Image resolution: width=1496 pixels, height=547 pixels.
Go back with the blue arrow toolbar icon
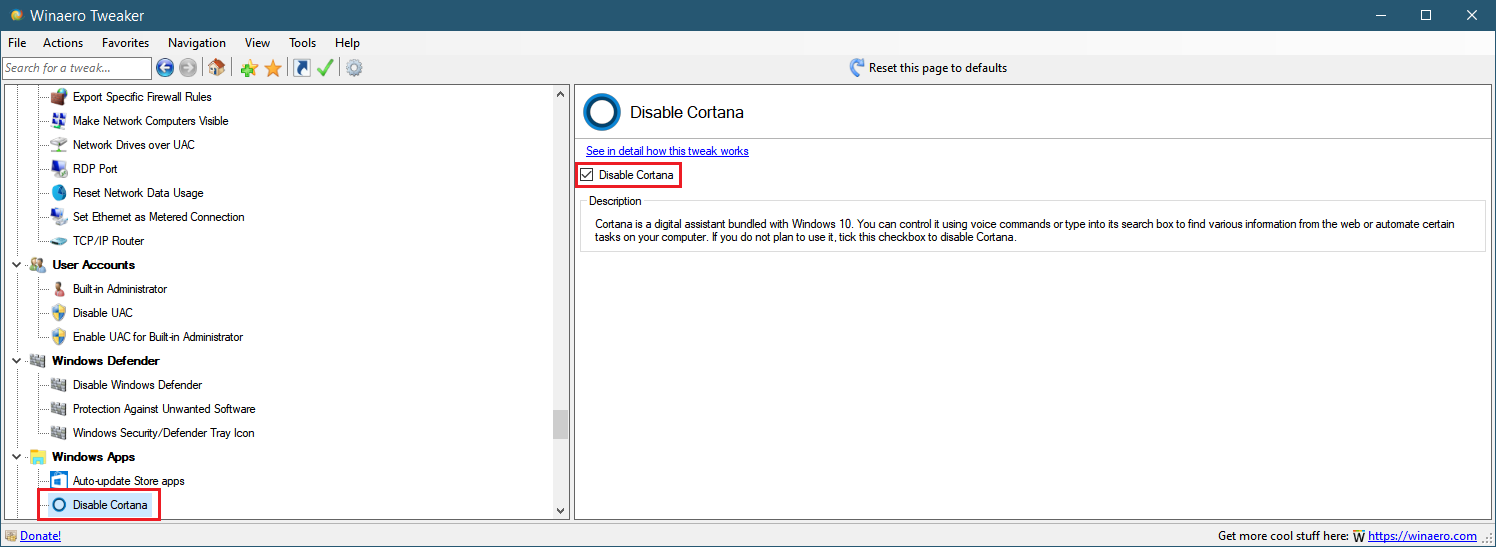[x=165, y=68]
